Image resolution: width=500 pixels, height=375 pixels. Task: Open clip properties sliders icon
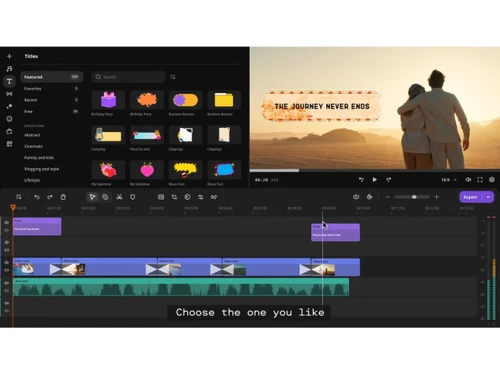[201, 197]
